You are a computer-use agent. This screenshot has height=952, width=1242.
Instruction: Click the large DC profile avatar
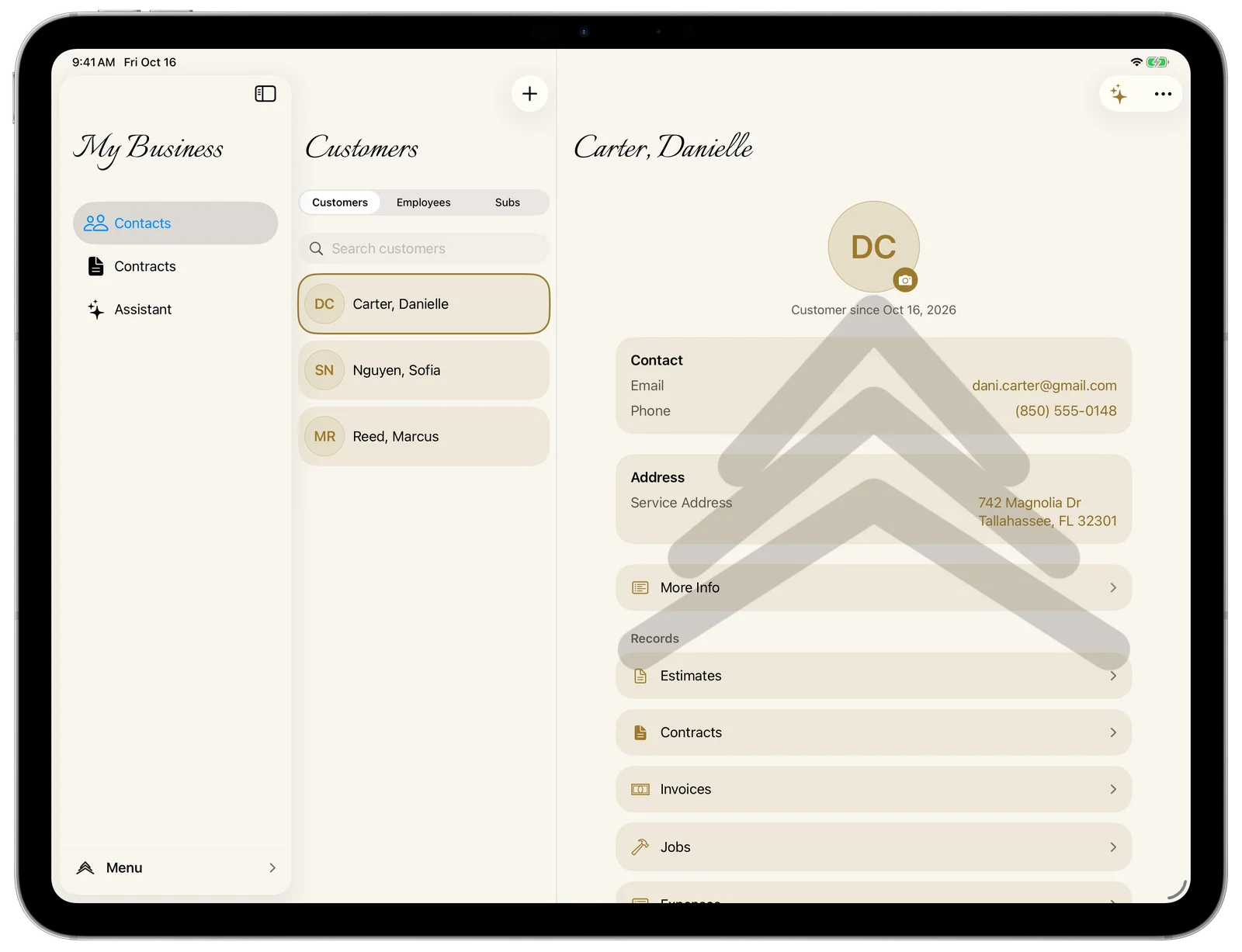[873, 248]
